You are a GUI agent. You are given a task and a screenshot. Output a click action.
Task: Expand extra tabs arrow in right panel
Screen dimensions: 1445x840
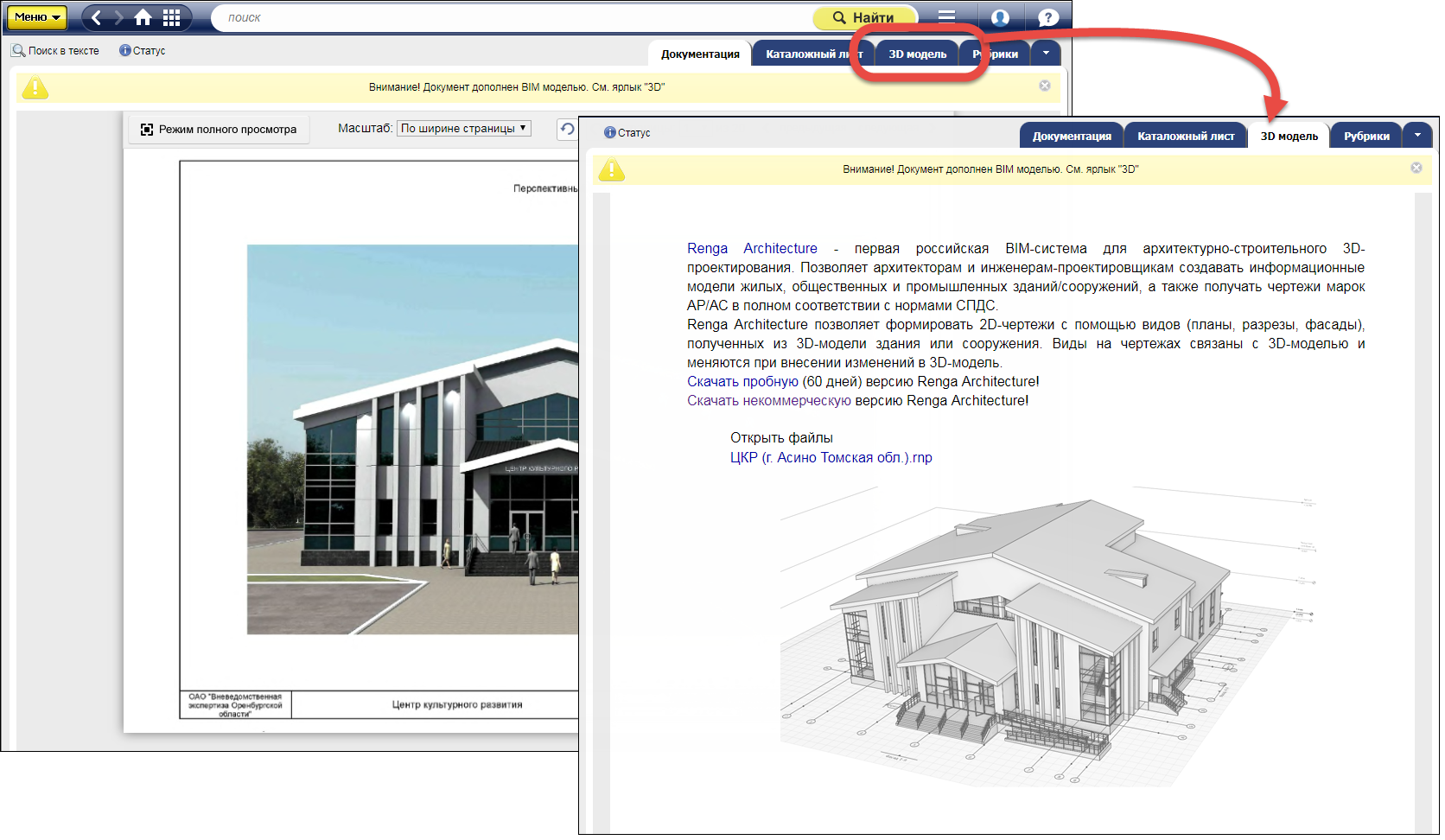[x=1417, y=136]
